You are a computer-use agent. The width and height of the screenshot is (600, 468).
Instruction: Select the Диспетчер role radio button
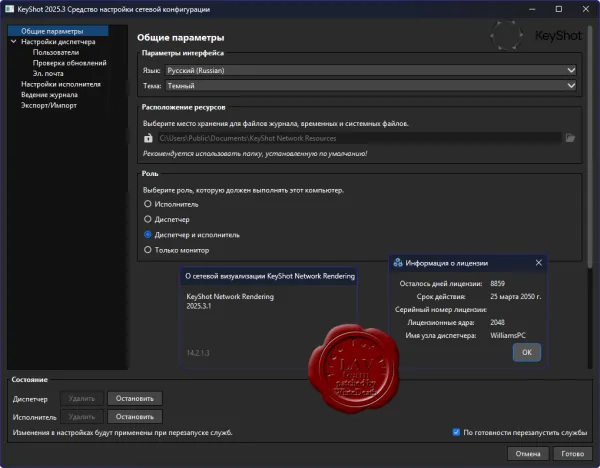pos(148,219)
